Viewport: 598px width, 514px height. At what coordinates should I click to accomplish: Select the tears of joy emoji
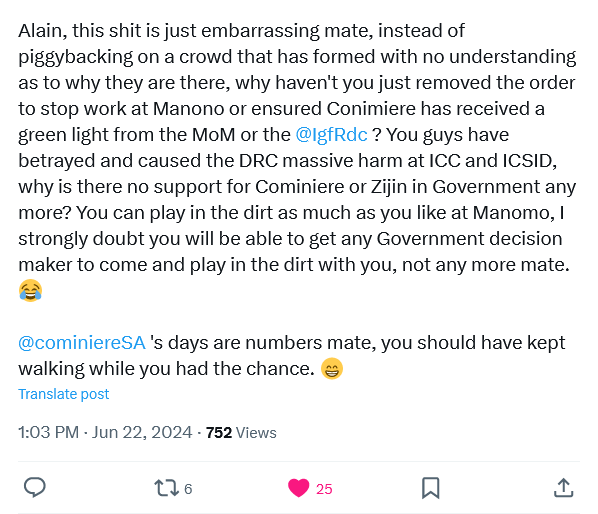[x=30, y=290]
